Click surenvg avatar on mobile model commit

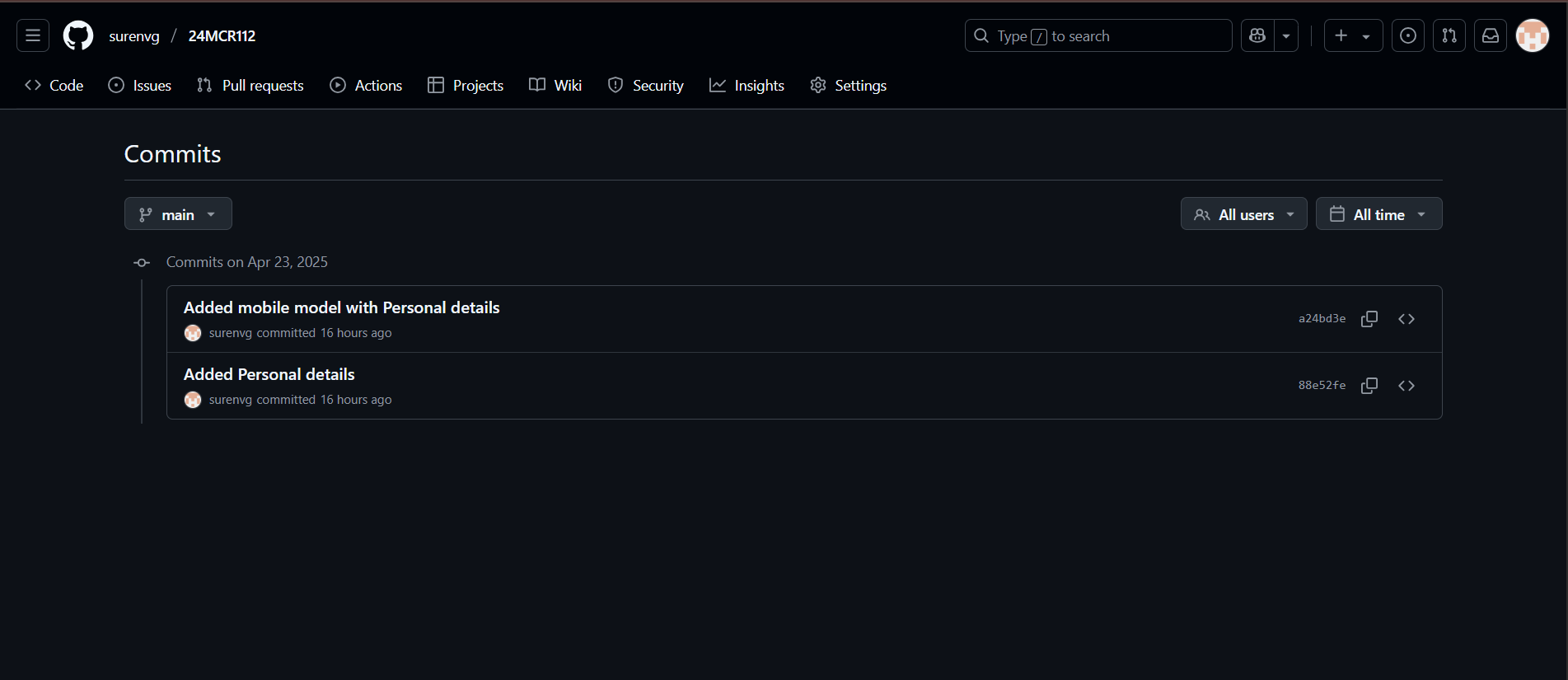pos(193,333)
